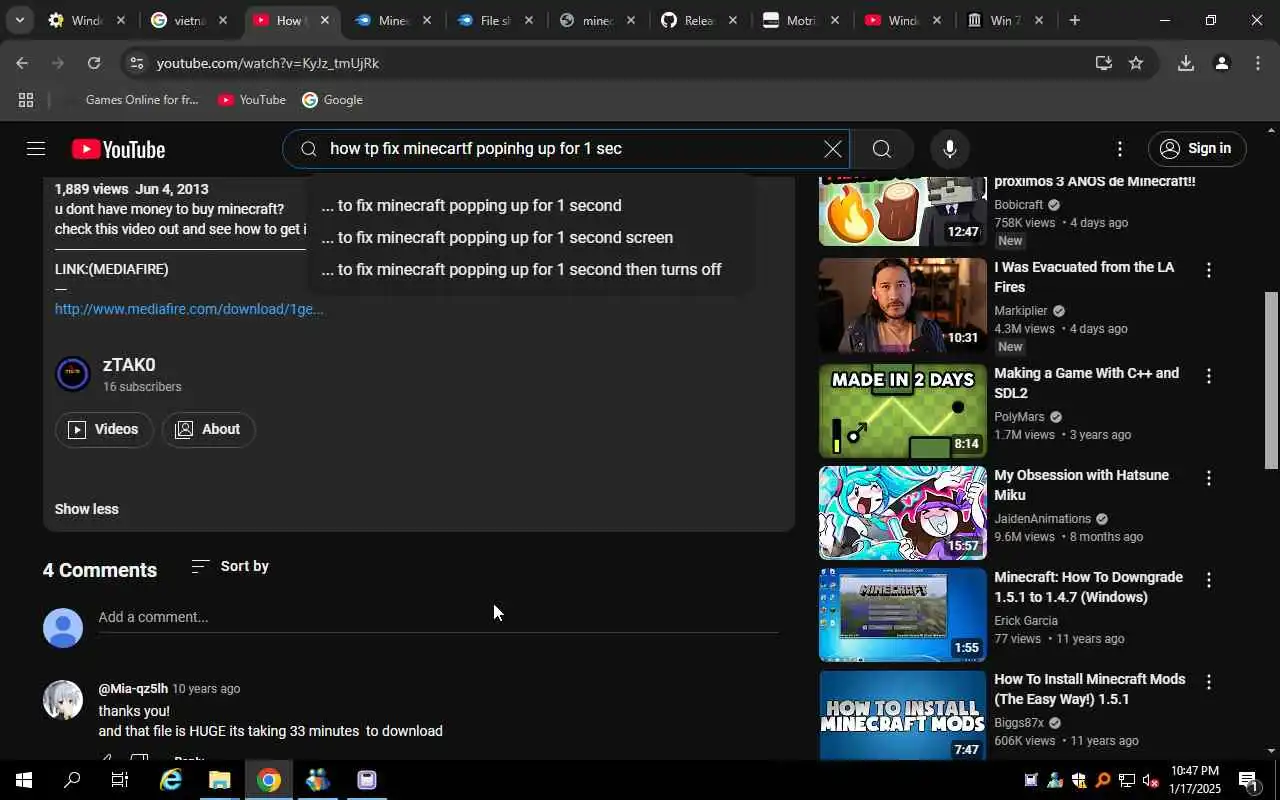
Task: Open 'How To Install Minecraft Mods' thumbnail
Action: click(x=903, y=715)
